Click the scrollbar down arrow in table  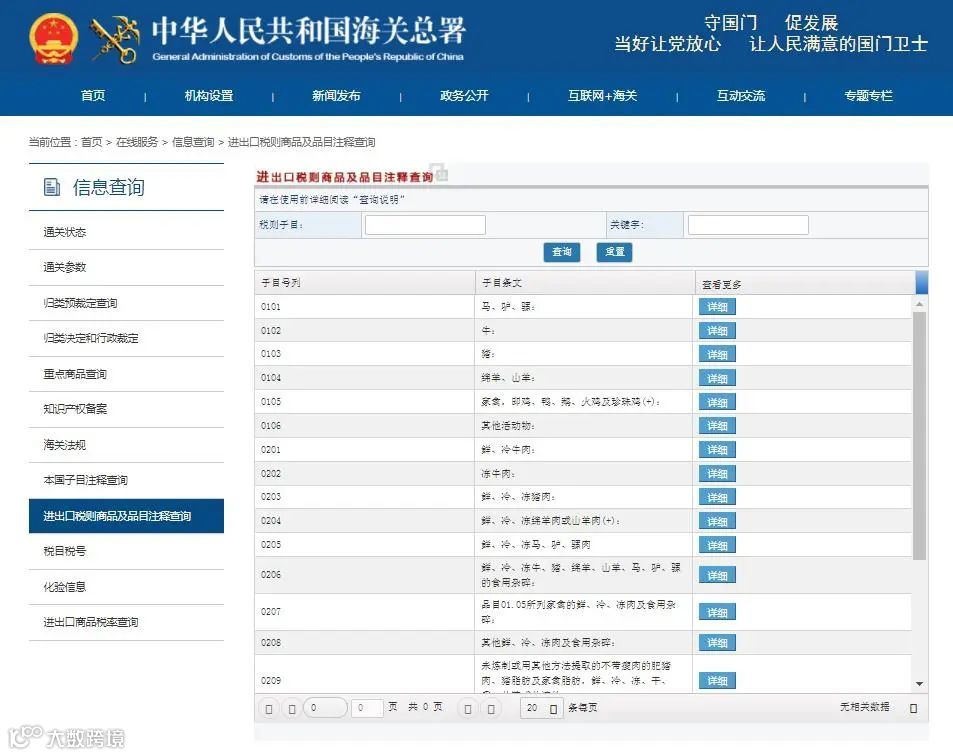point(919,684)
